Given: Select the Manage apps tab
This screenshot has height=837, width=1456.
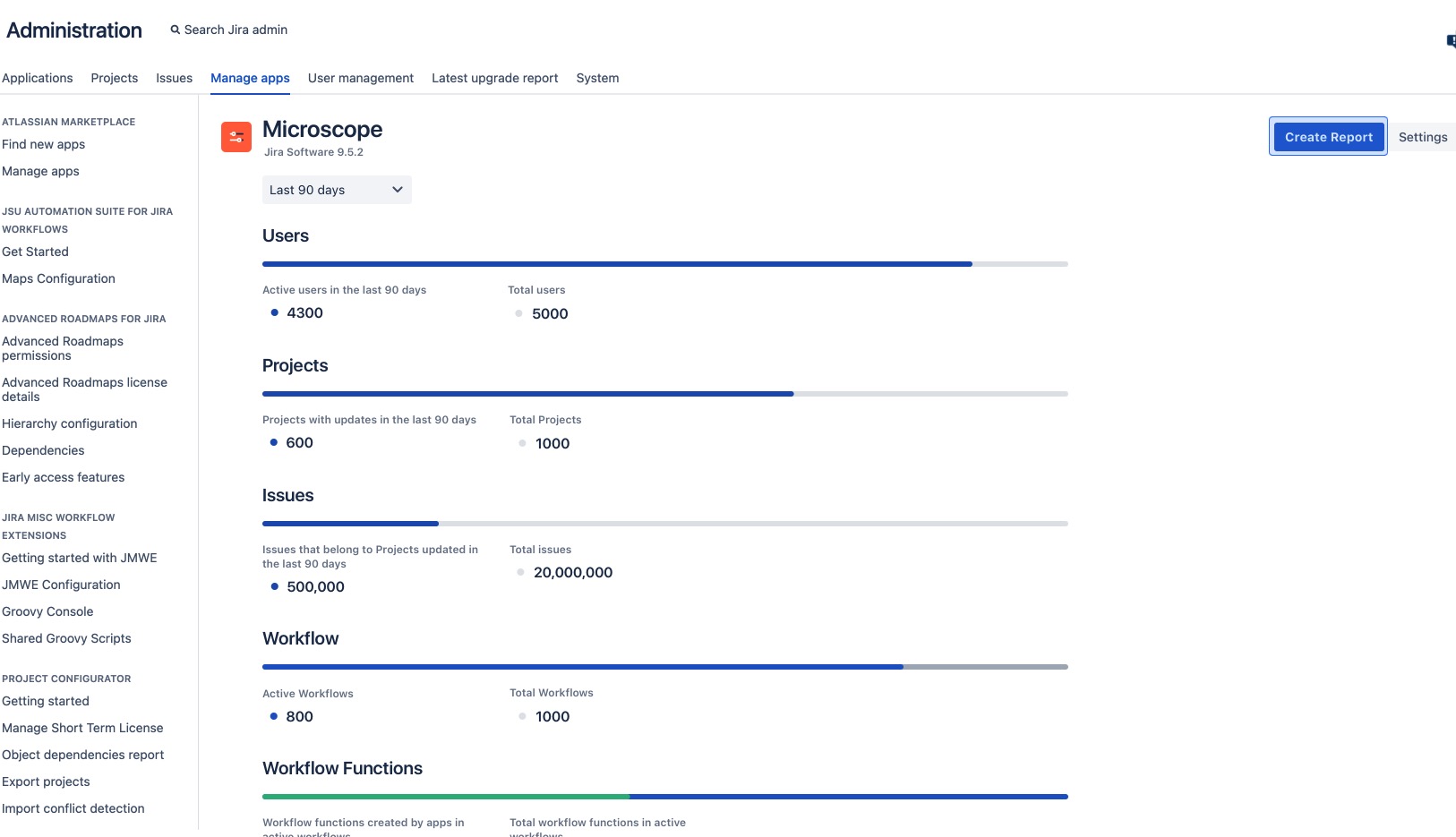Looking at the screenshot, I should [250, 78].
